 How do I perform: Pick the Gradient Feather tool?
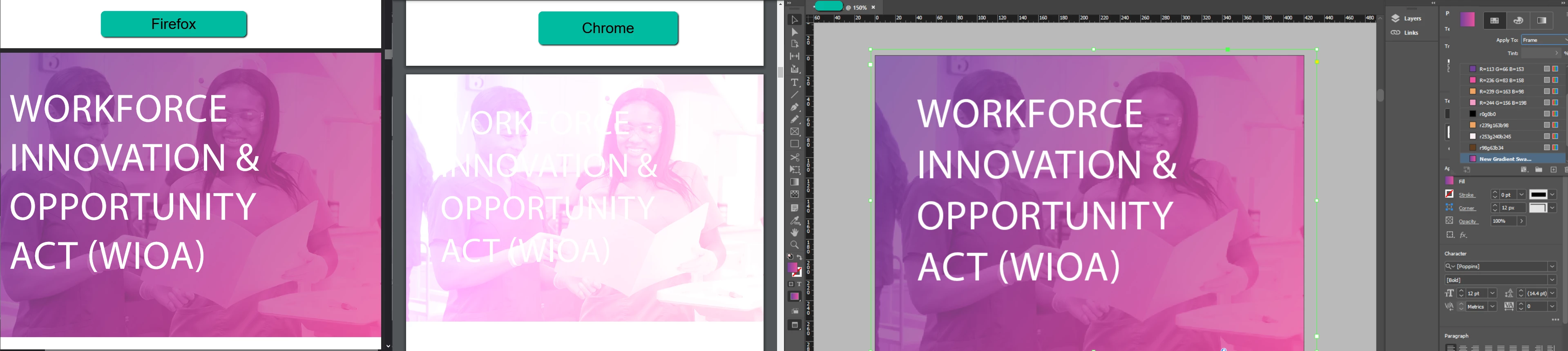click(794, 195)
